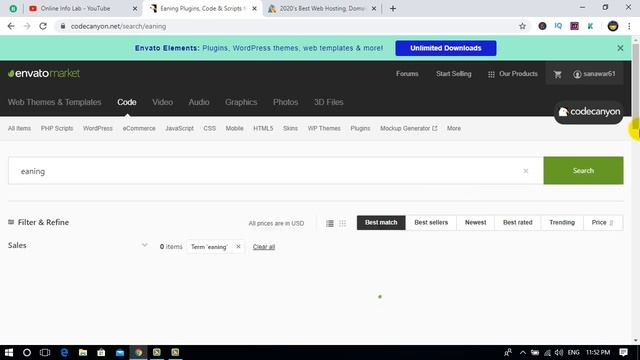Open the sanawar51 account menu
This screenshot has width=640, height=360.
tap(594, 74)
